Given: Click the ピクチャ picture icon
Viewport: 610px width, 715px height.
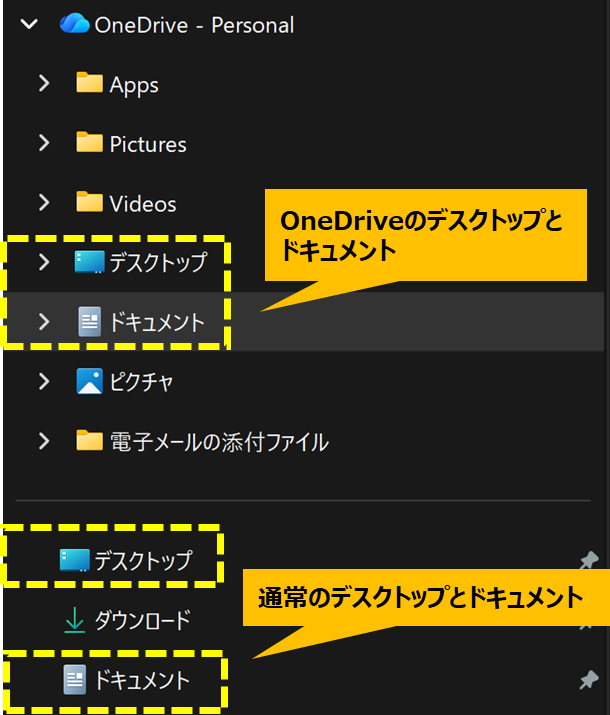Looking at the screenshot, I should pos(90,381).
